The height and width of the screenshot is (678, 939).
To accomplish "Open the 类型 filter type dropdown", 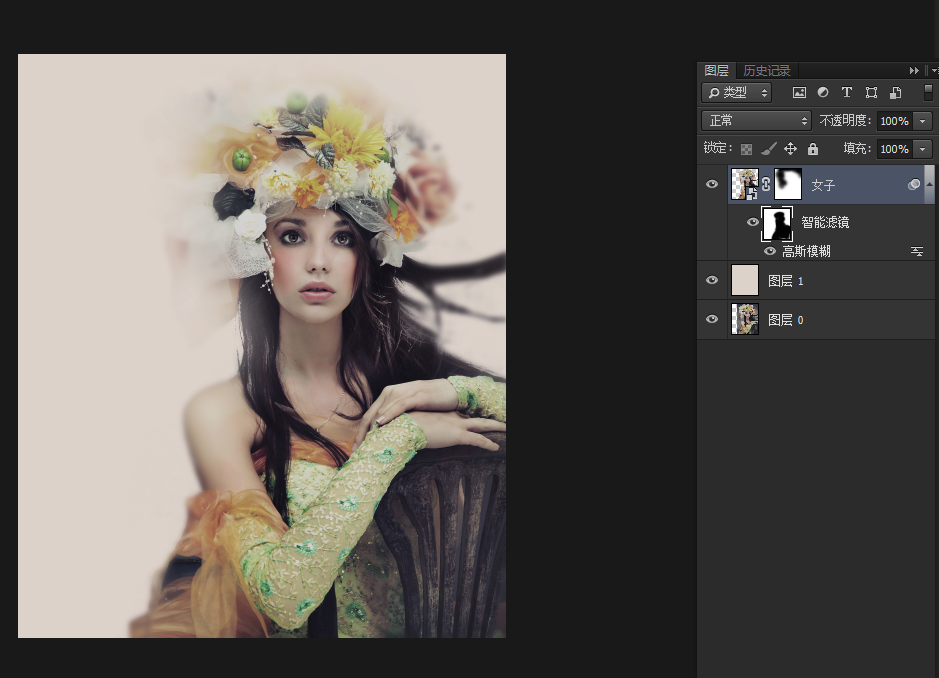I will tap(738, 92).
